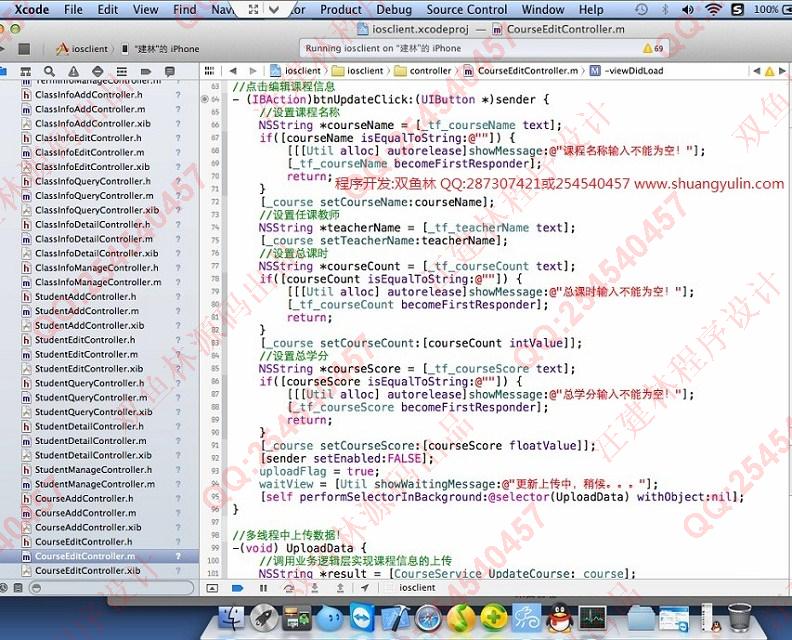Click iosclient folder in jump bar
This screenshot has width=792, height=640.
(x=358, y=71)
